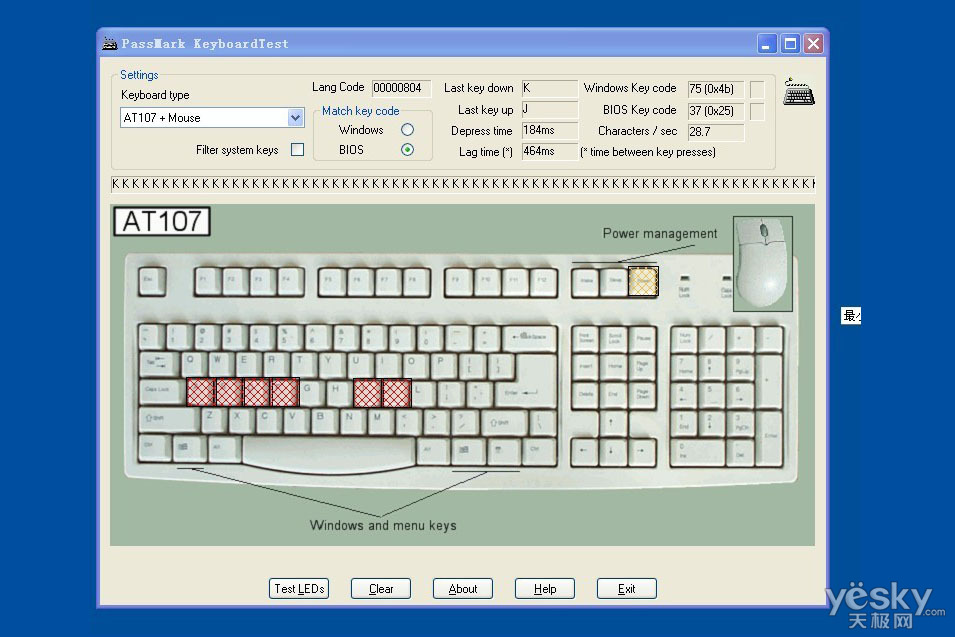Click the Last key down field showing K
The image size is (955, 637).
(x=549, y=88)
